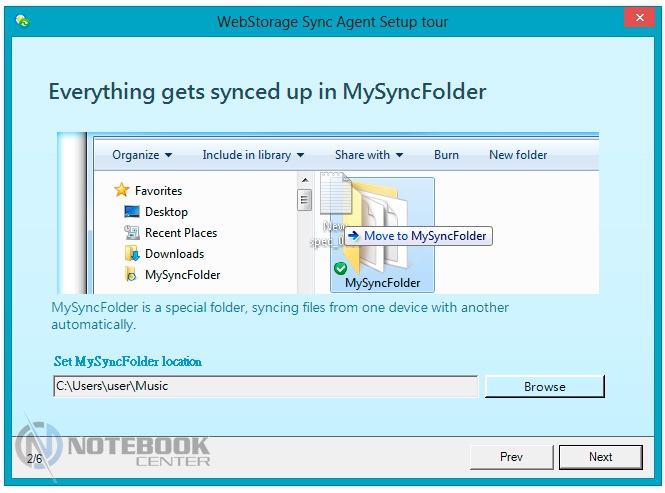Open the Organize dropdown

click(142, 155)
